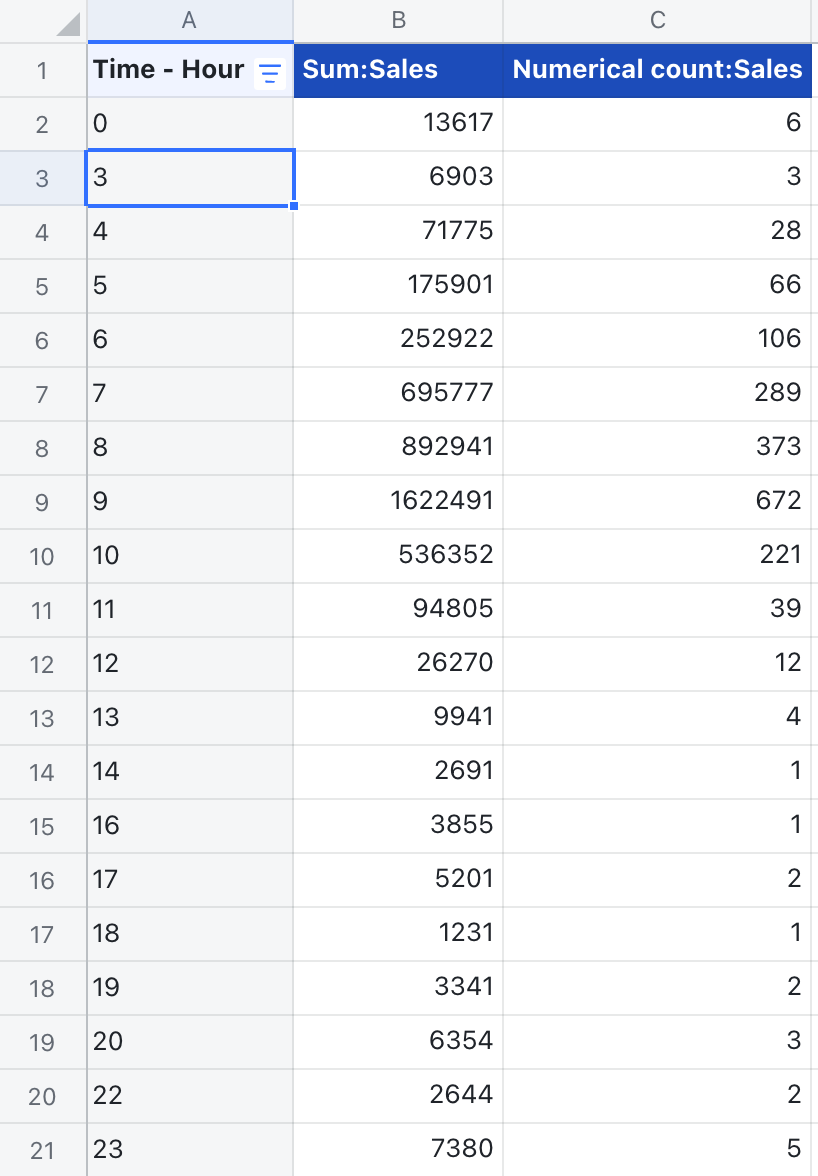Image resolution: width=818 pixels, height=1176 pixels.
Task: Click the cell containing 7380
Action: pos(400,1149)
